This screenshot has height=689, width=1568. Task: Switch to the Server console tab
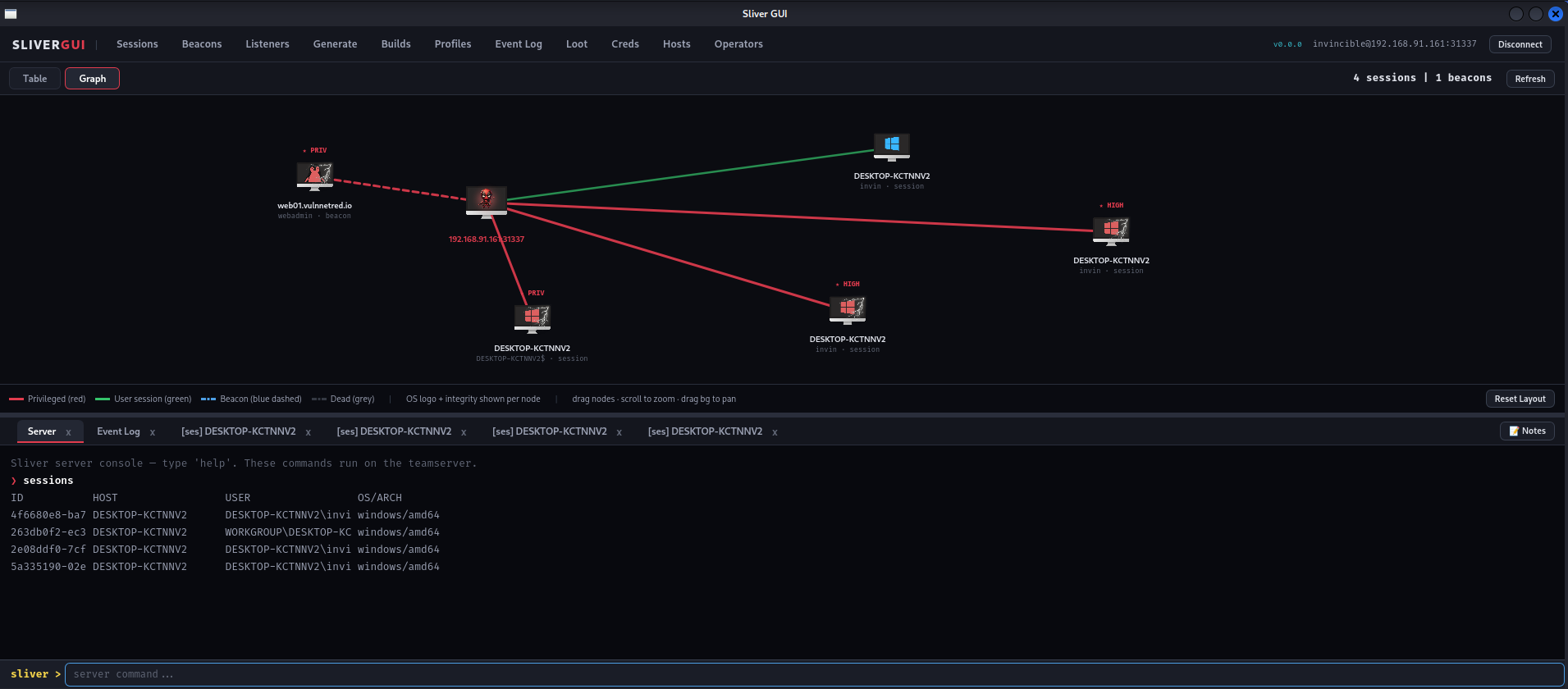tap(42, 431)
